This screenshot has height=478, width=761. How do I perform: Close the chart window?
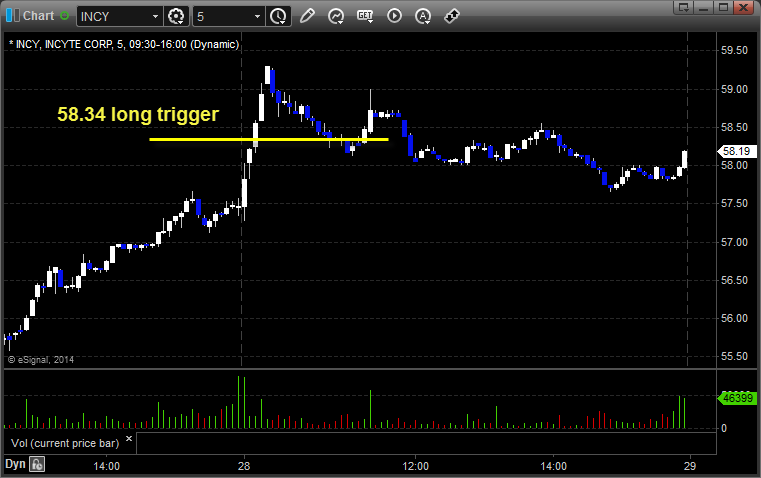(x=744, y=7)
